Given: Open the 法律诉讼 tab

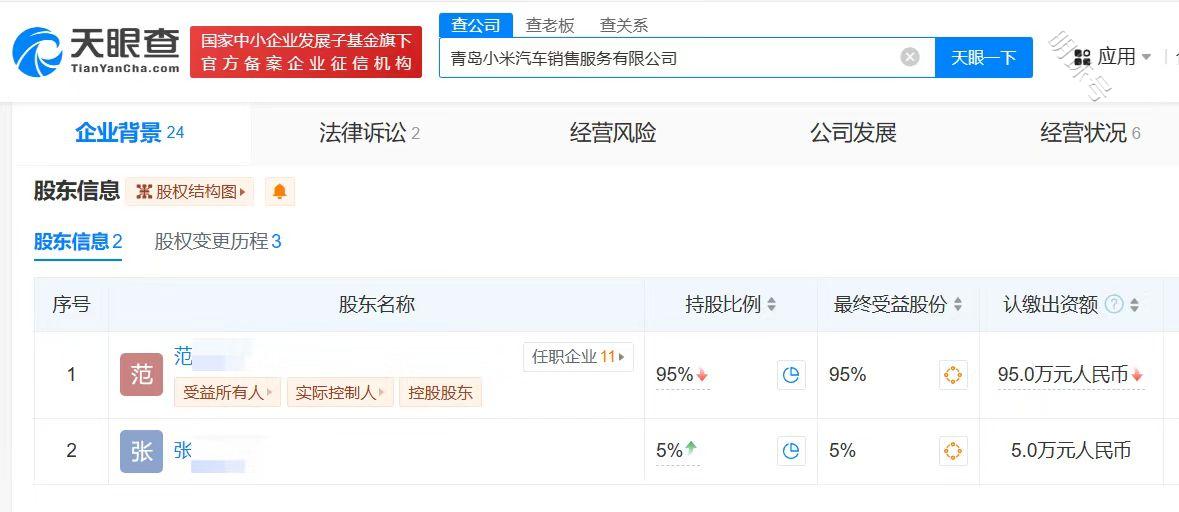Looking at the screenshot, I should pos(369,133).
